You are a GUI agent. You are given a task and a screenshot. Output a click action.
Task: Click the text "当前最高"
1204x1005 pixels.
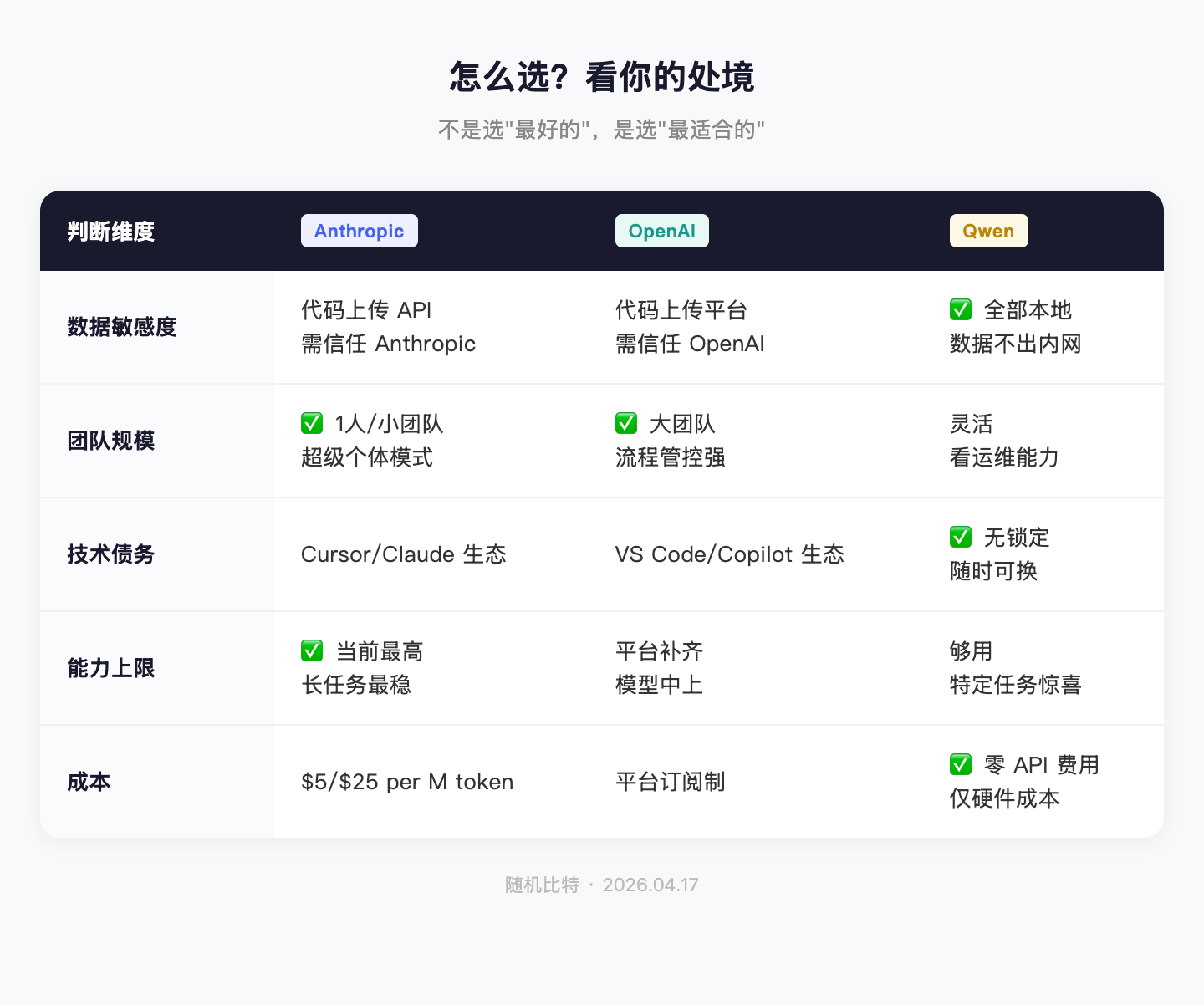[380, 651]
